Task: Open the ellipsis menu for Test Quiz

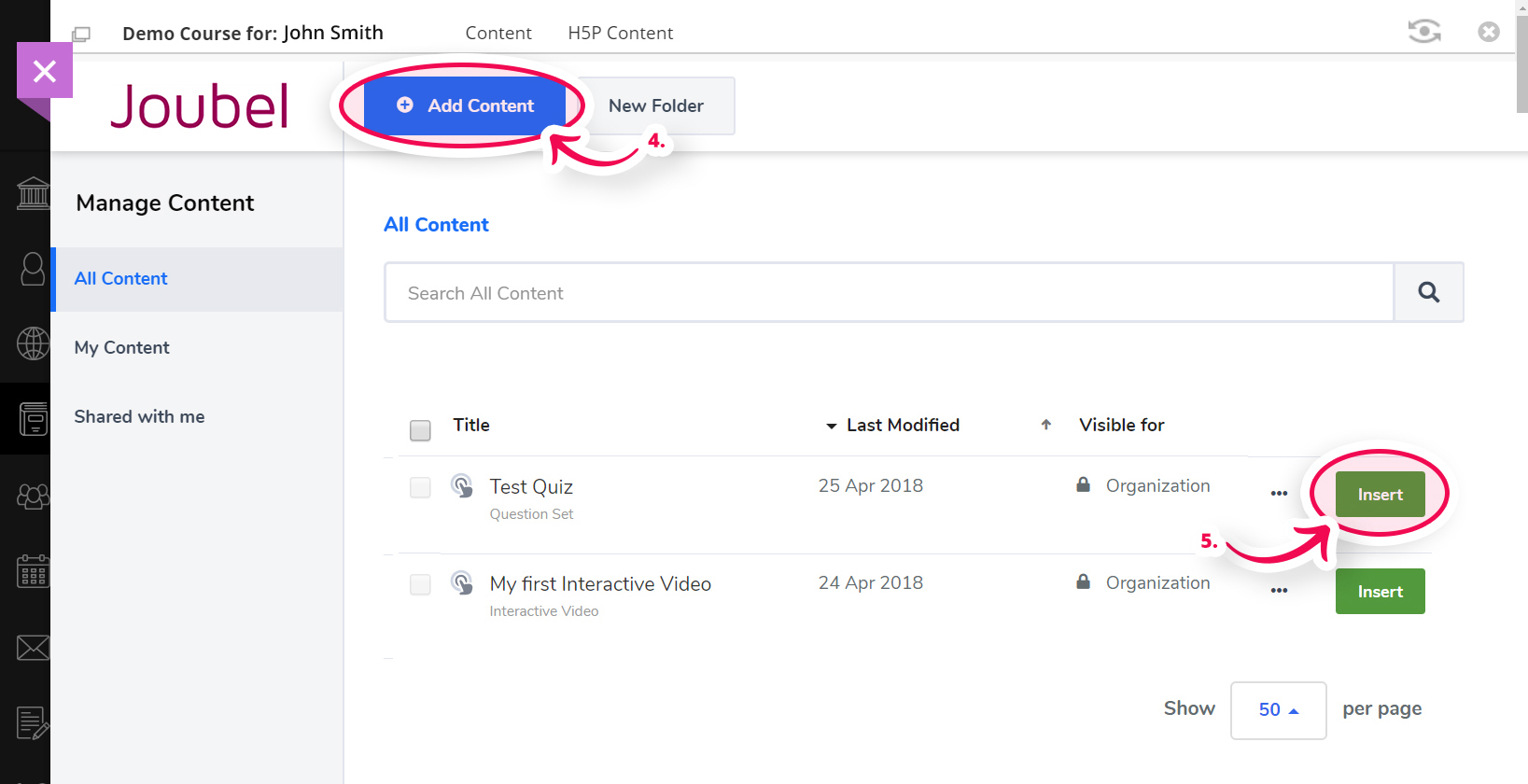Action: (1278, 494)
